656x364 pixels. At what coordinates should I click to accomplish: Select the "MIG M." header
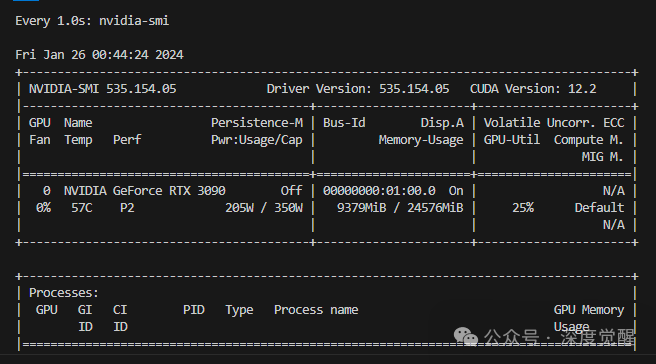[x=602, y=157]
